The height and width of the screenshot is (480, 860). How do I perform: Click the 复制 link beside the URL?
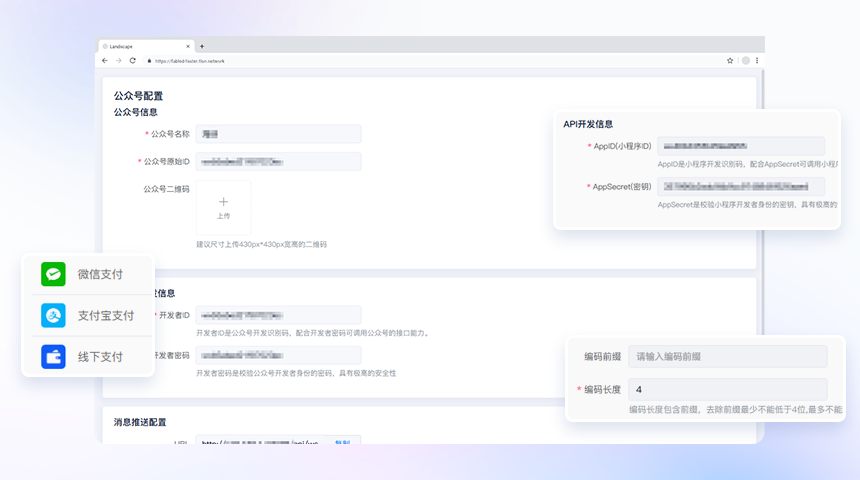tap(342, 441)
